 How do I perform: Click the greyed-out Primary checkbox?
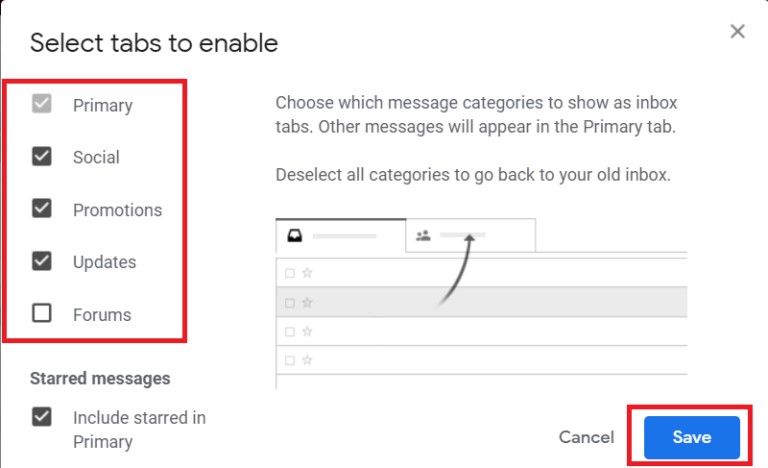pos(42,104)
